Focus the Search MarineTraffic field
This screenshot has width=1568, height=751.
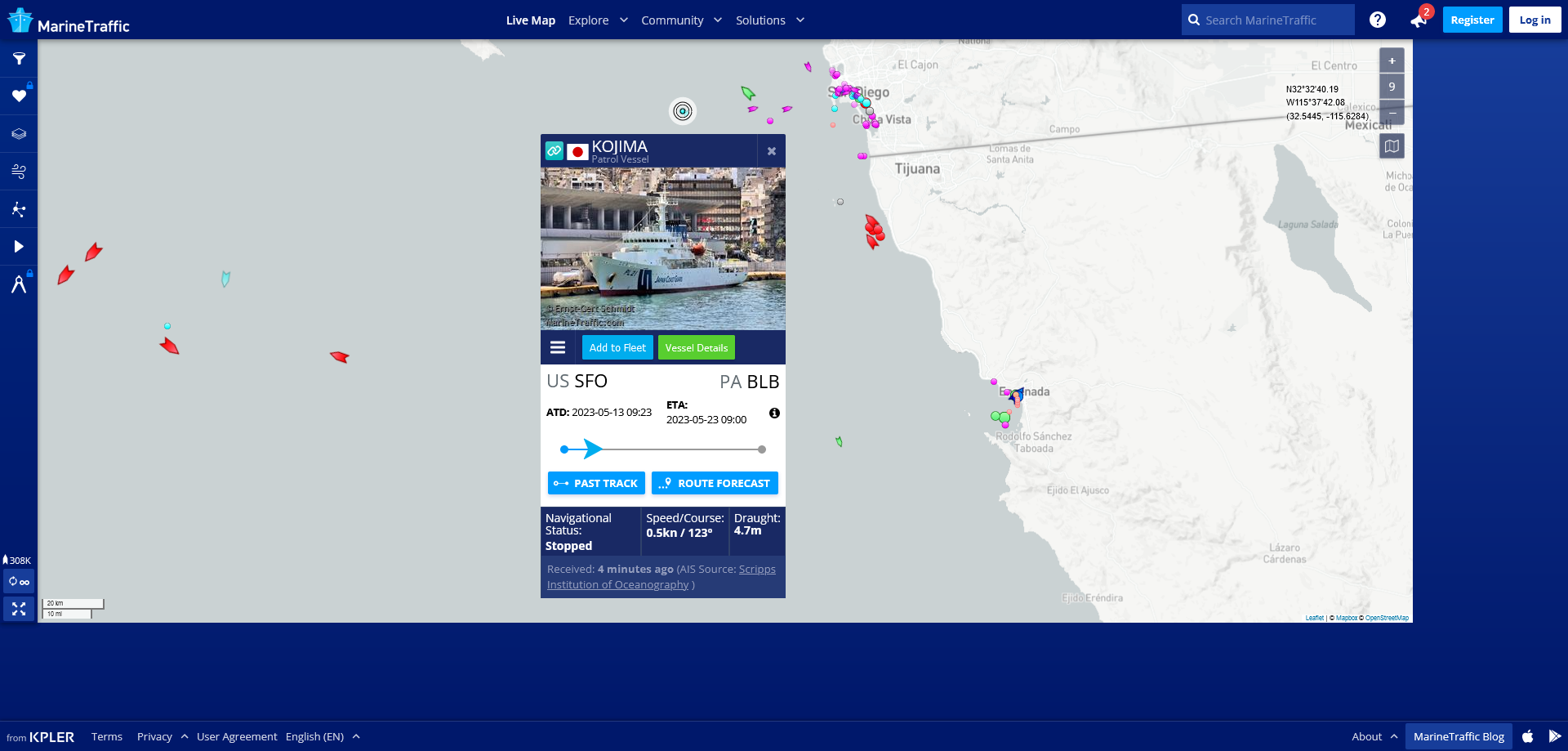1267,20
